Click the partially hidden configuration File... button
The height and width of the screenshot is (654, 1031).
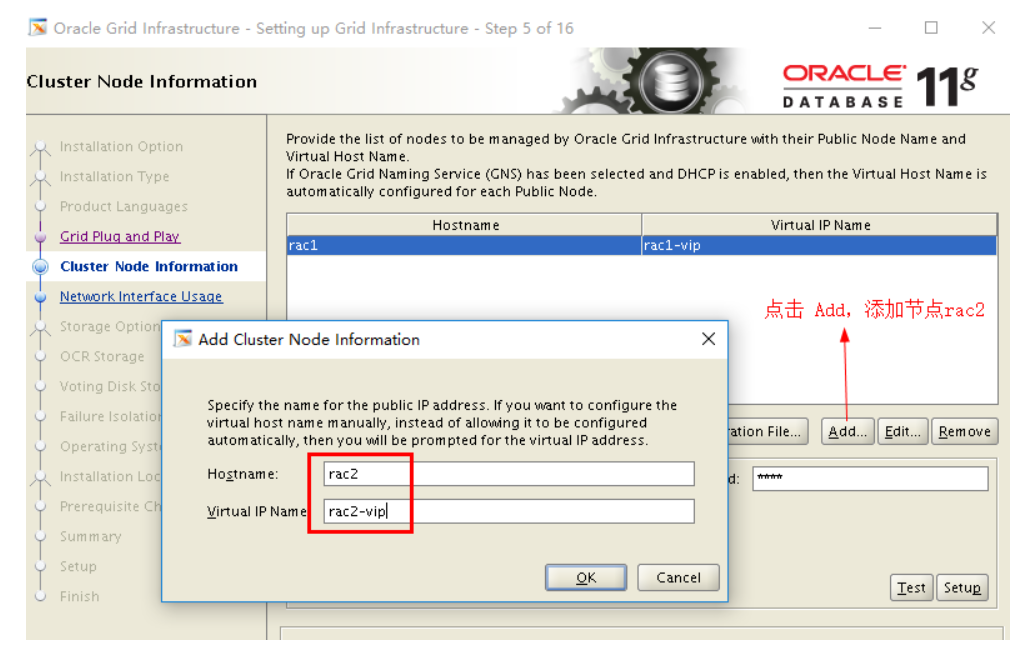(768, 432)
